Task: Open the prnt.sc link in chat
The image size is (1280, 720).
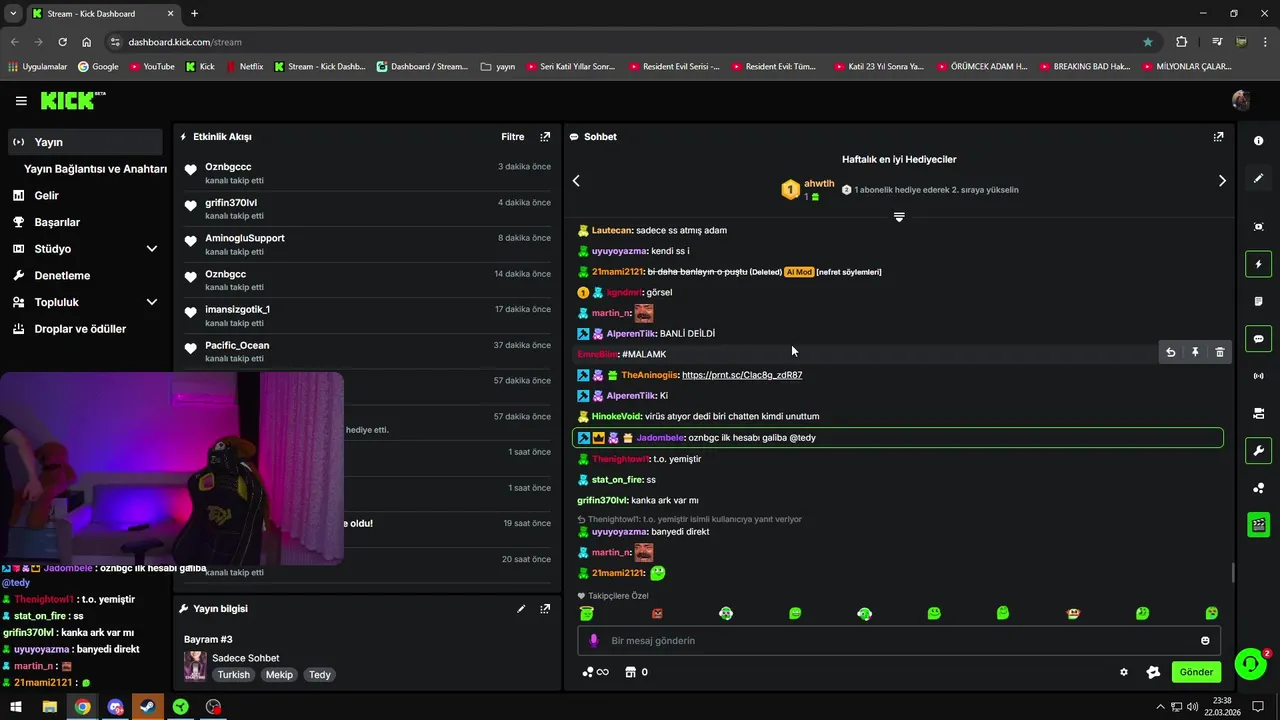Action: pyautogui.click(x=742, y=375)
